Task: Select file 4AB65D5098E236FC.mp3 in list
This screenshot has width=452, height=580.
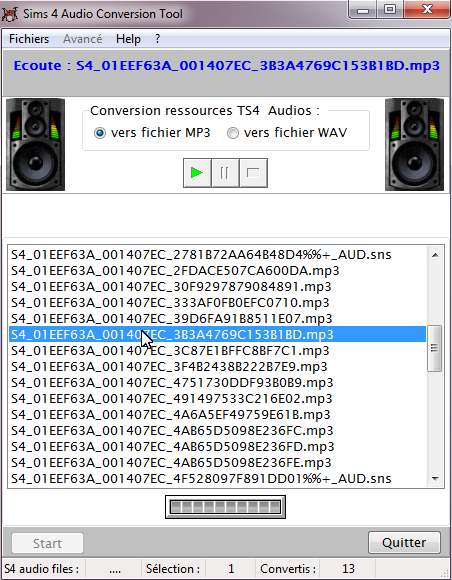Action: pos(217,431)
